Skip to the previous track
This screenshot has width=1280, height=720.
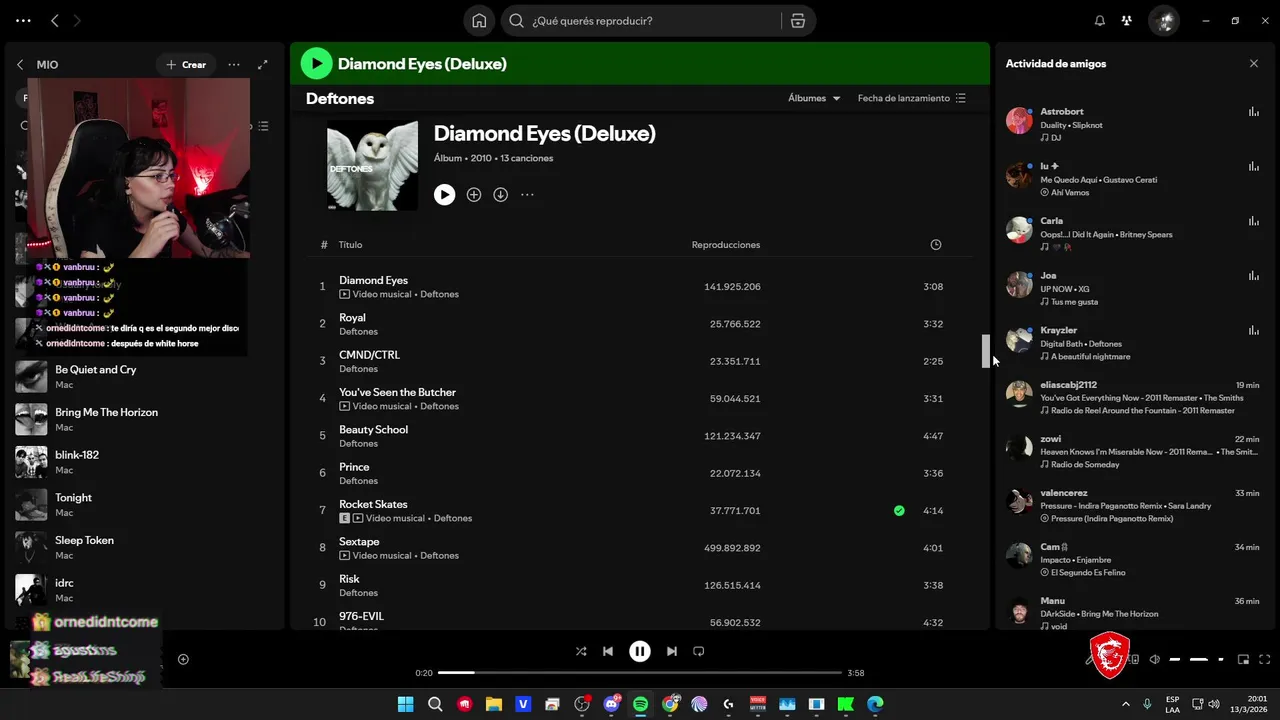(608, 651)
